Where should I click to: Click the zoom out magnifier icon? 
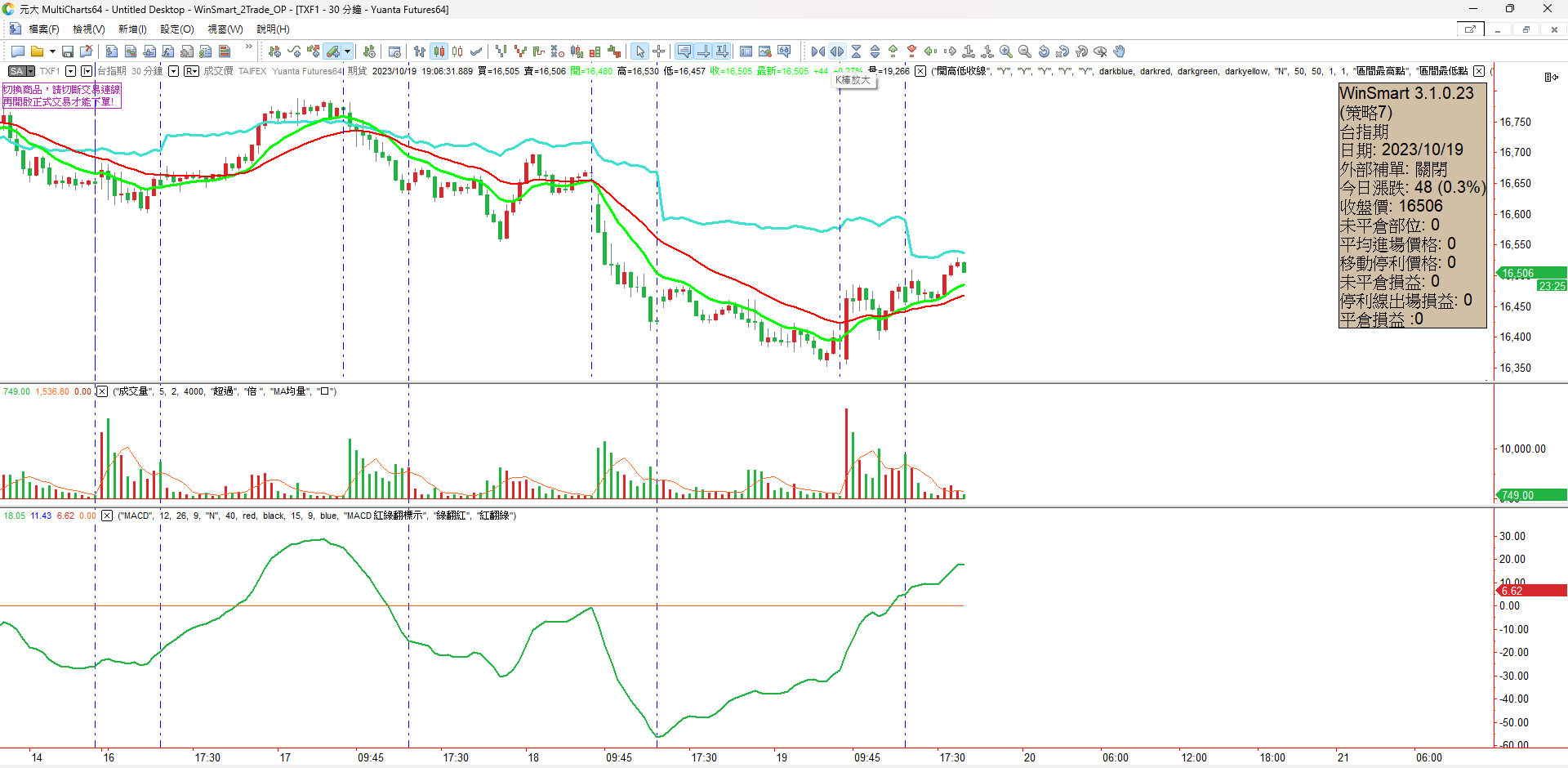click(1025, 51)
